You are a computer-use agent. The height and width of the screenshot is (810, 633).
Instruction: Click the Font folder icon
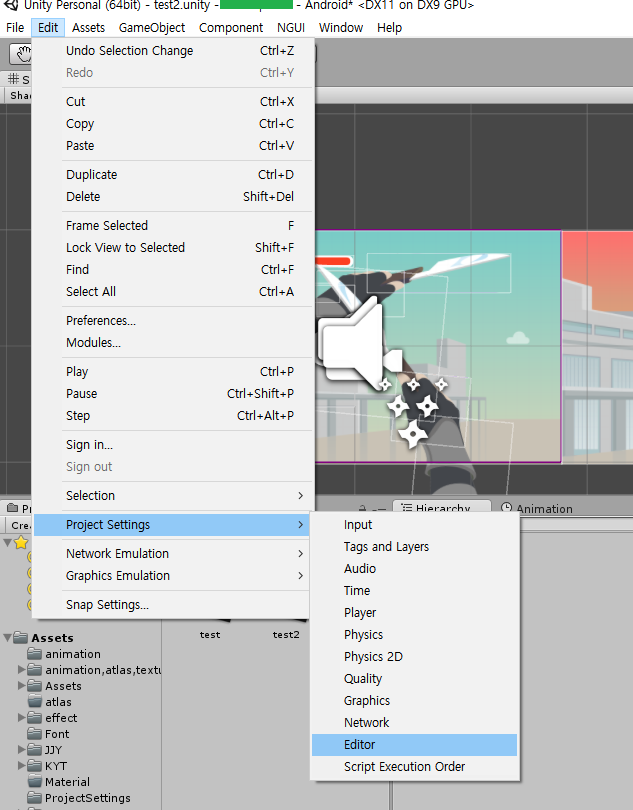click(36, 734)
